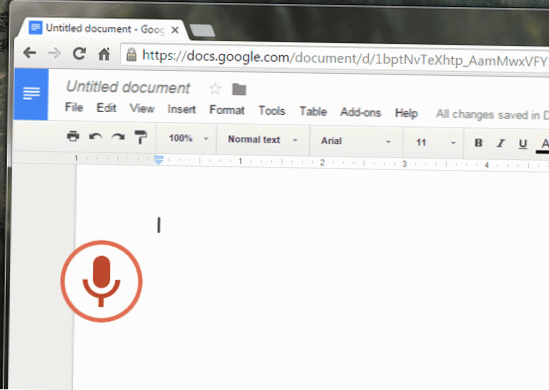Open the View menu
The image size is (549, 390).
(142, 109)
